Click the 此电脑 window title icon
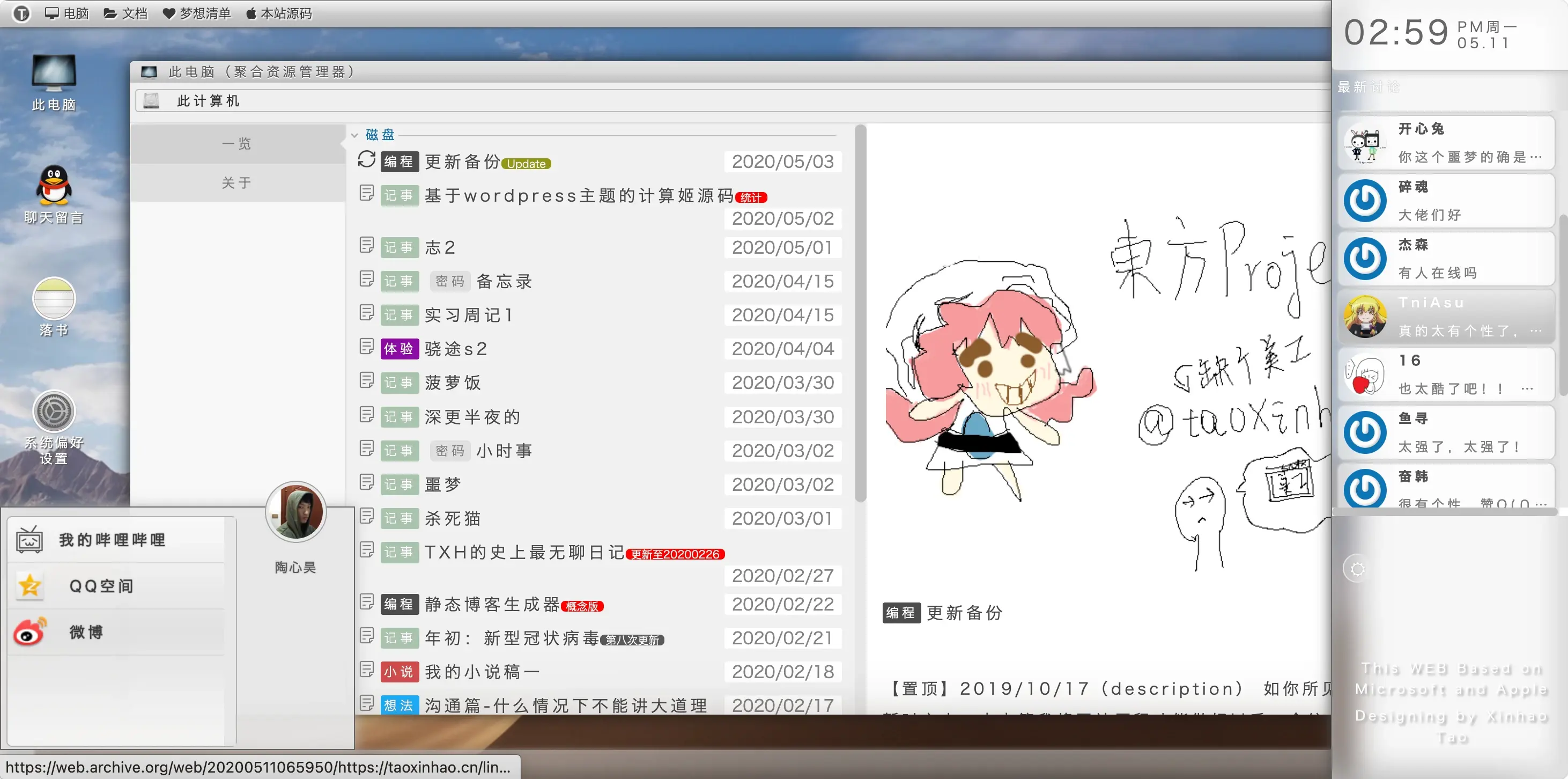 (149, 72)
